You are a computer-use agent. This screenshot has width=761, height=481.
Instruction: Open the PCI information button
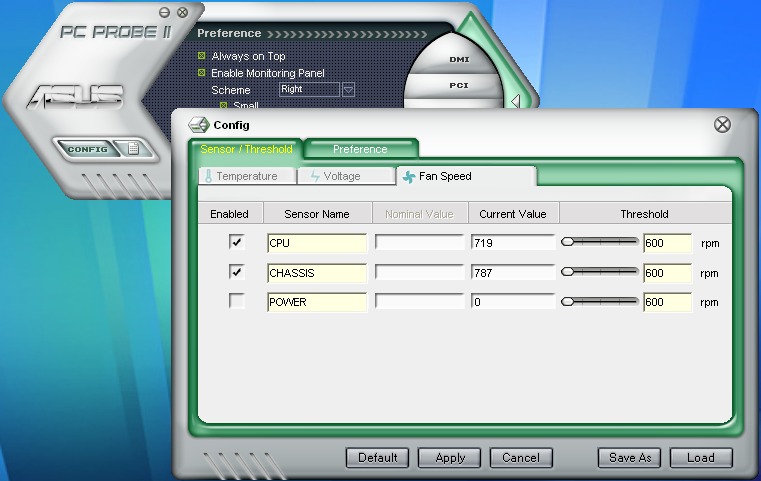pyautogui.click(x=459, y=85)
